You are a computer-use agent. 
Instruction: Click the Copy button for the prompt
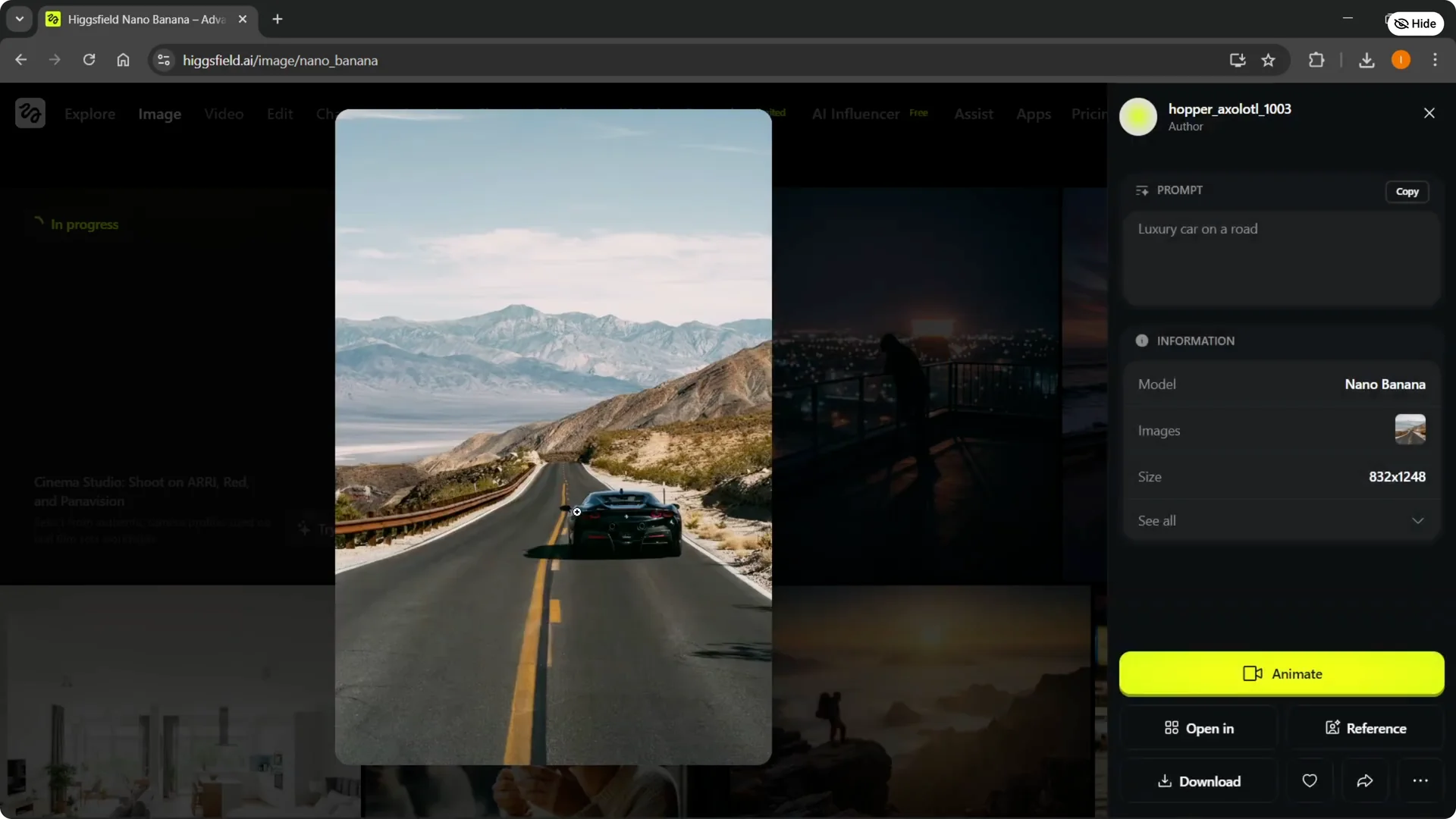[x=1407, y=191]
